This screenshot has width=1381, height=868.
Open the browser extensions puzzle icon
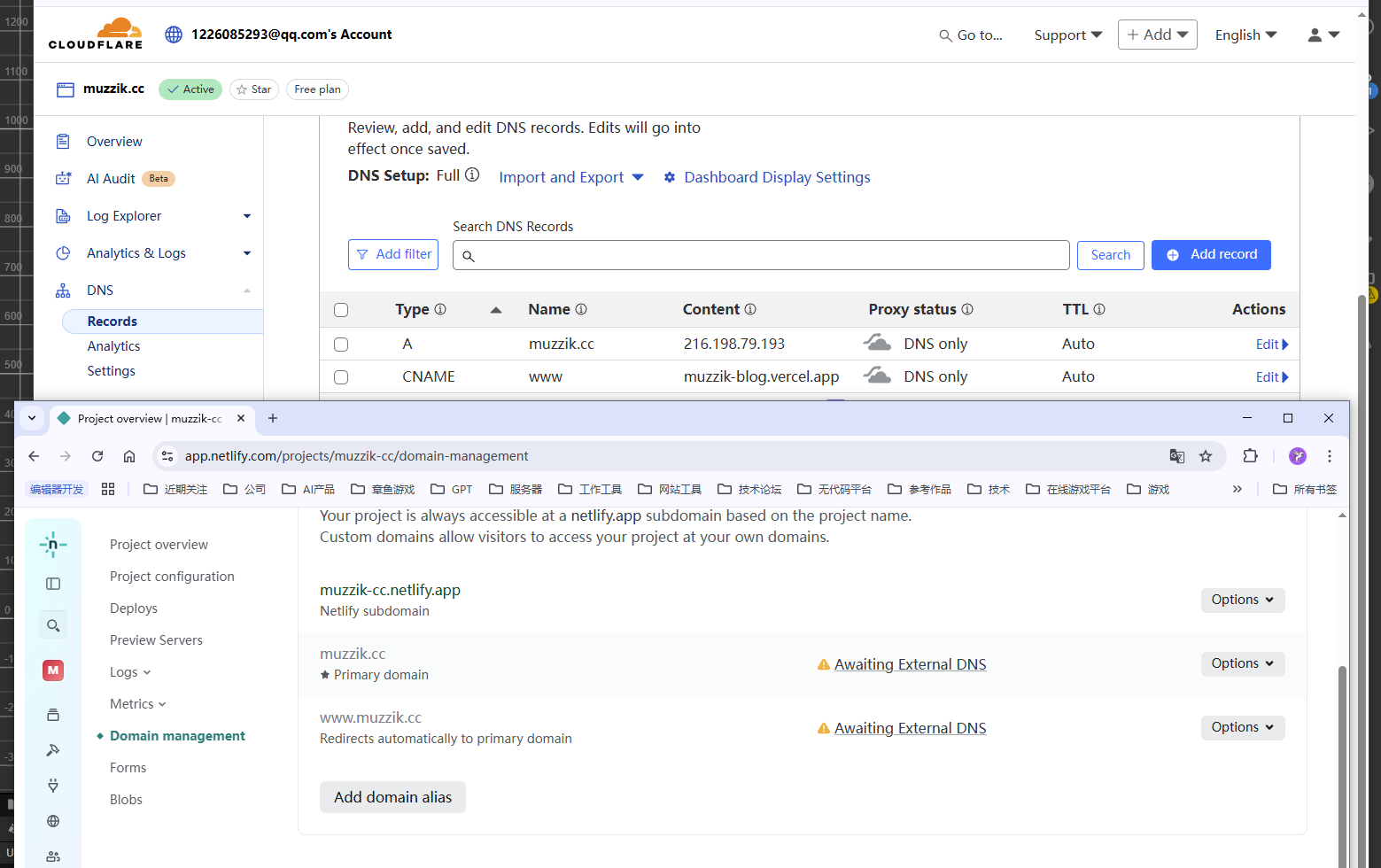1250,456
